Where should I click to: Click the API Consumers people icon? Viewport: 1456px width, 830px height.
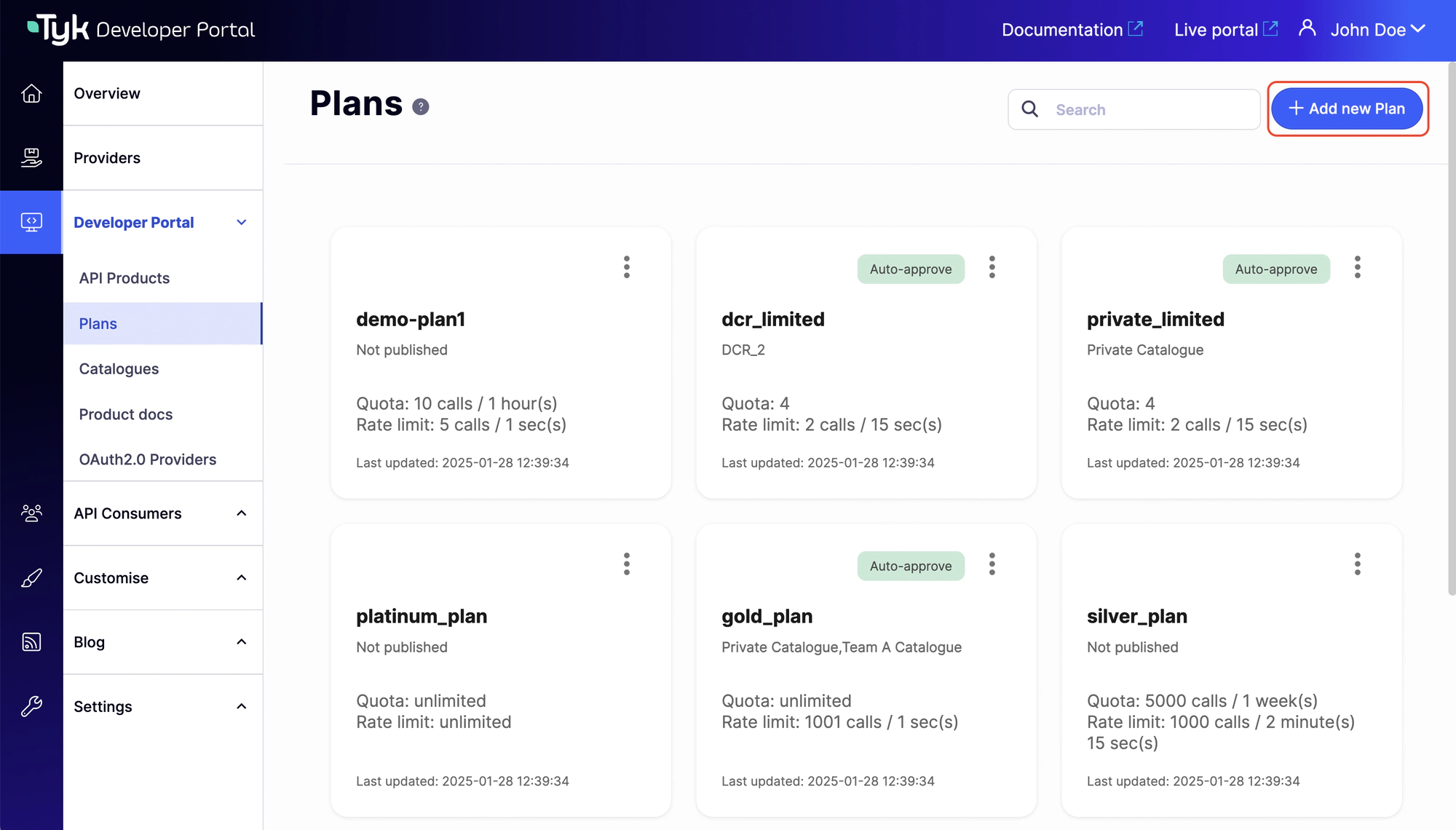(x=31, y=513)
